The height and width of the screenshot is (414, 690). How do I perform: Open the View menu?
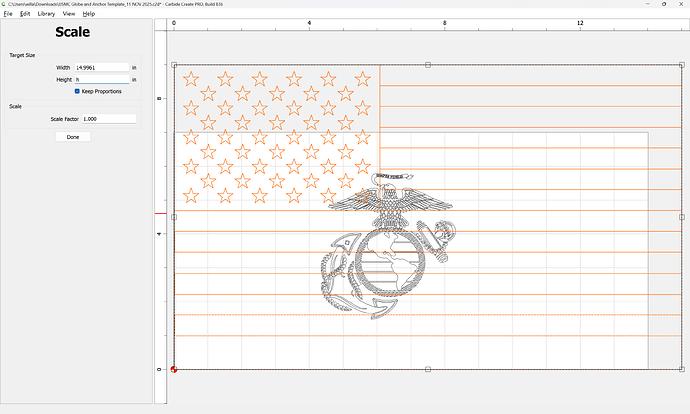pos(69,14)
